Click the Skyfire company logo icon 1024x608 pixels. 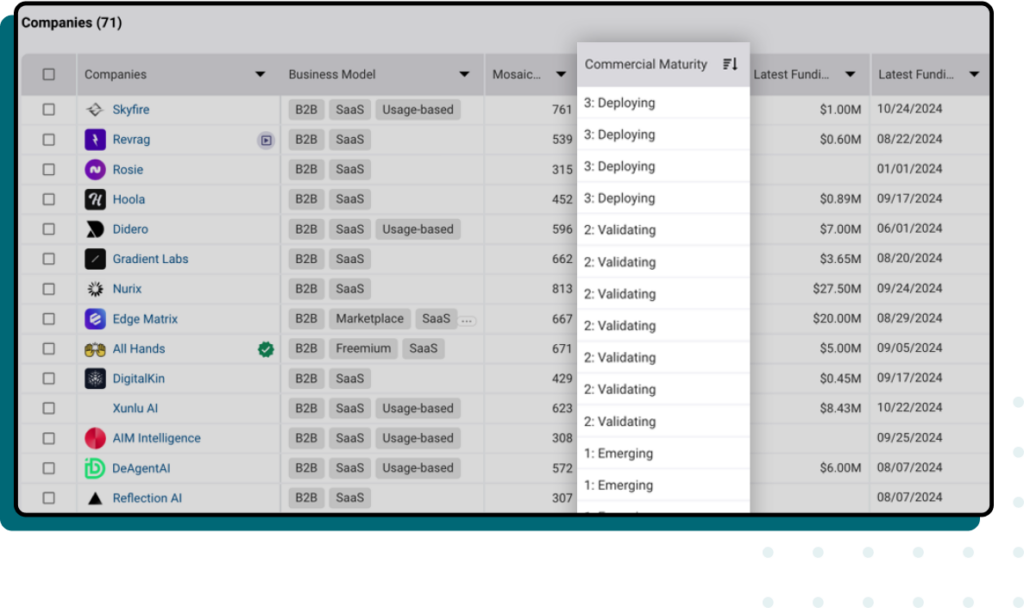95,110
